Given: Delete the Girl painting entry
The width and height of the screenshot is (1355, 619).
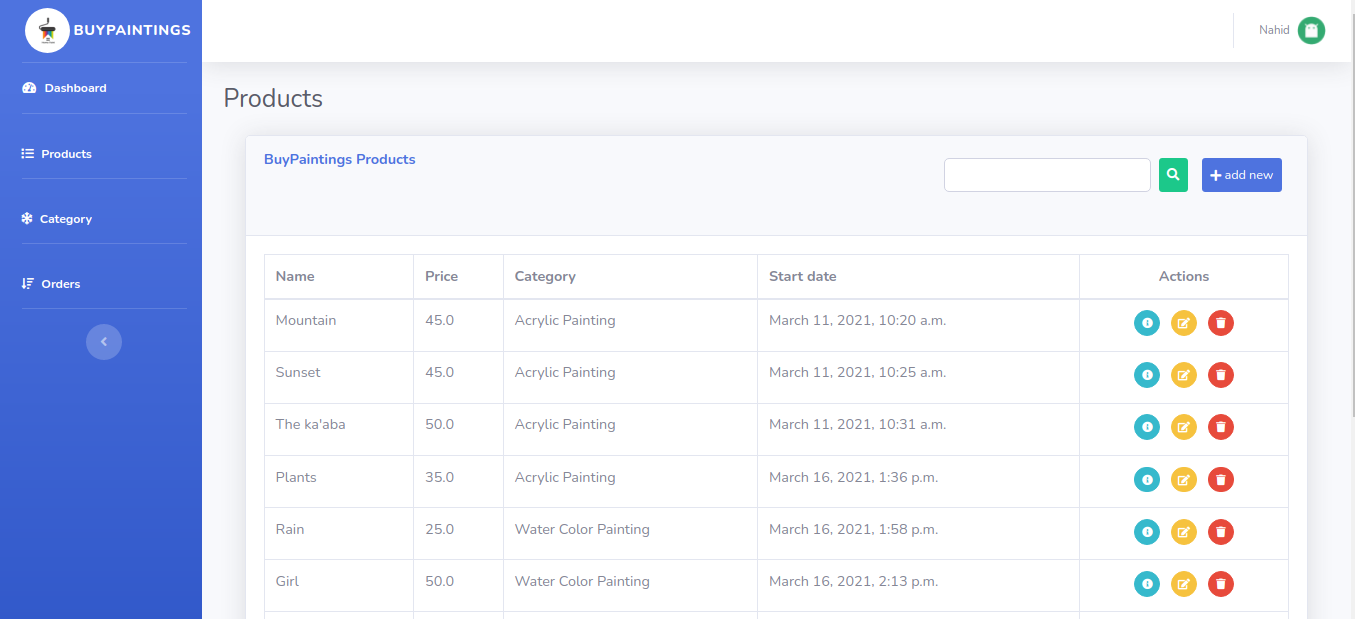Looking at the screenshot, I should (1220, 583).
